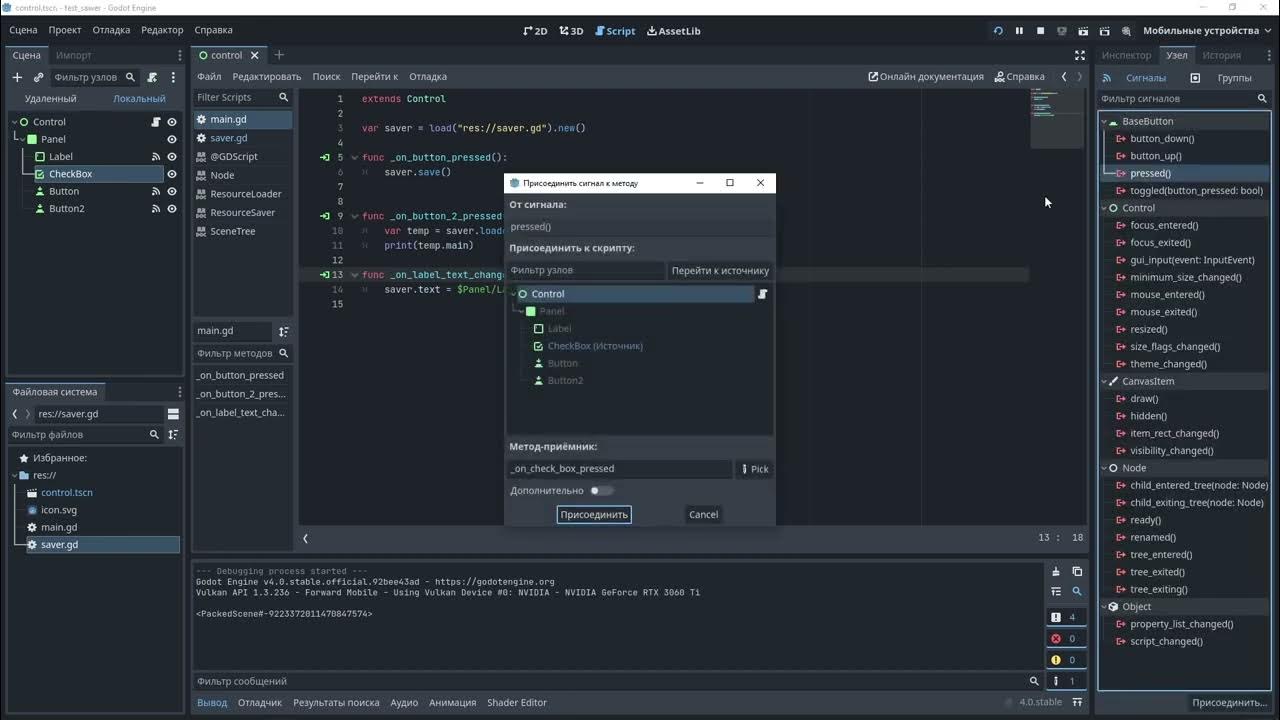
Task: Switch to the История tab
Action: (x=1221, y=55)
